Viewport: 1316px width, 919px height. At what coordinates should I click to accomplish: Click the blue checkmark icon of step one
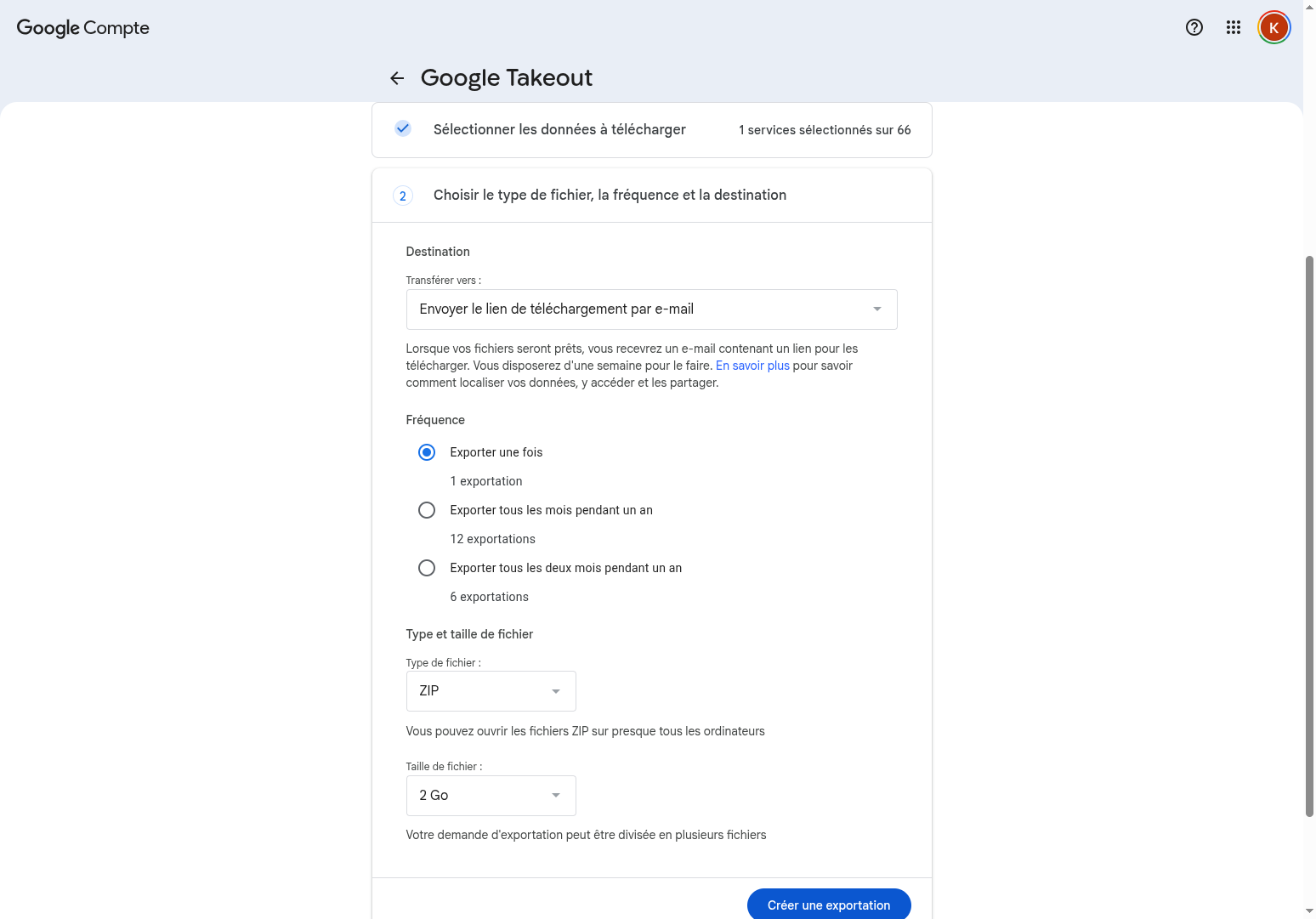(x=403, y=128)
